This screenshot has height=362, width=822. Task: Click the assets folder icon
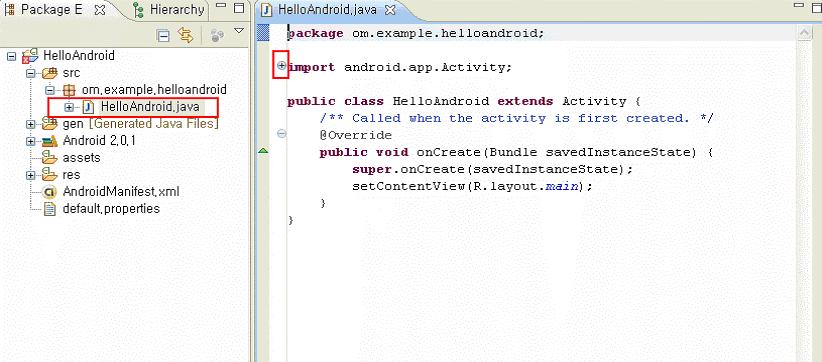[x=50, y=158]
